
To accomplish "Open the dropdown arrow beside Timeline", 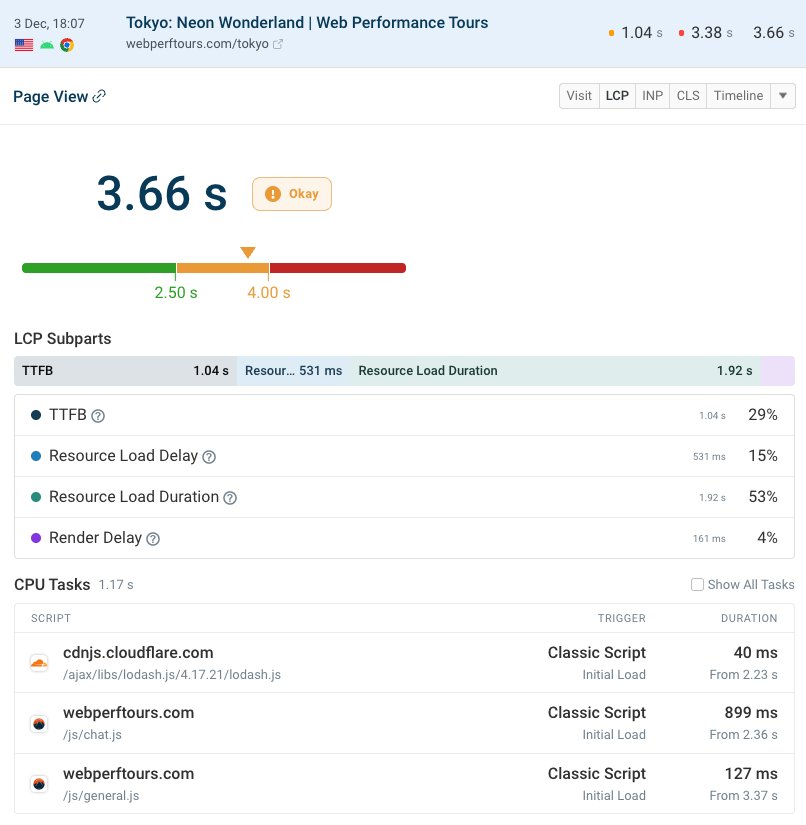I will pos(783,95).
